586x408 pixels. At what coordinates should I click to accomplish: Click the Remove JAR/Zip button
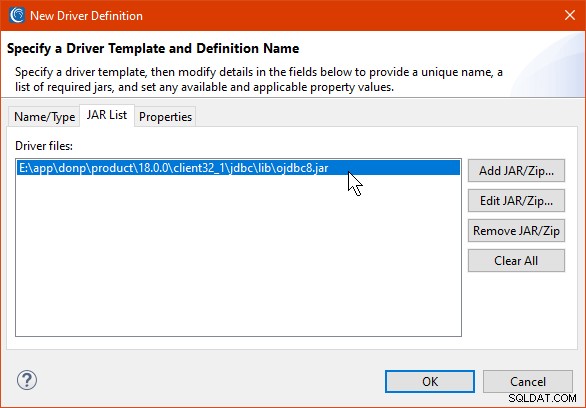pyautogui.click(x=516, y=231)
